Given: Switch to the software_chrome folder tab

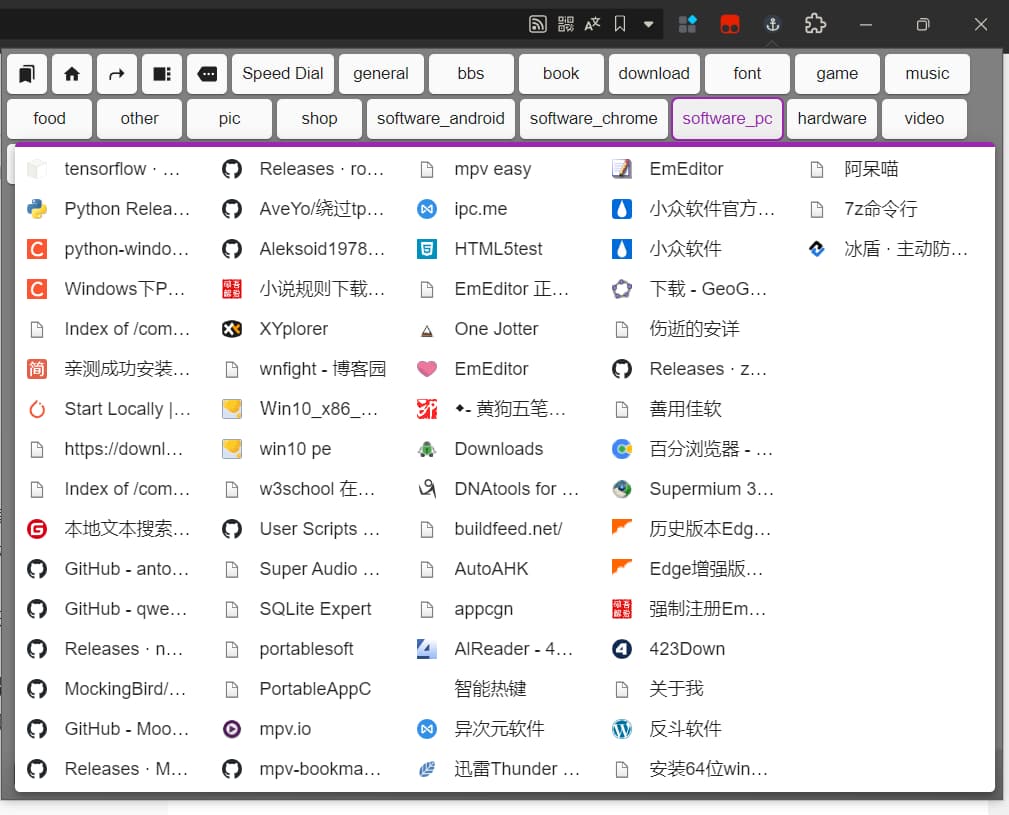Looking at the screenshot, I should tap(594, 118).
